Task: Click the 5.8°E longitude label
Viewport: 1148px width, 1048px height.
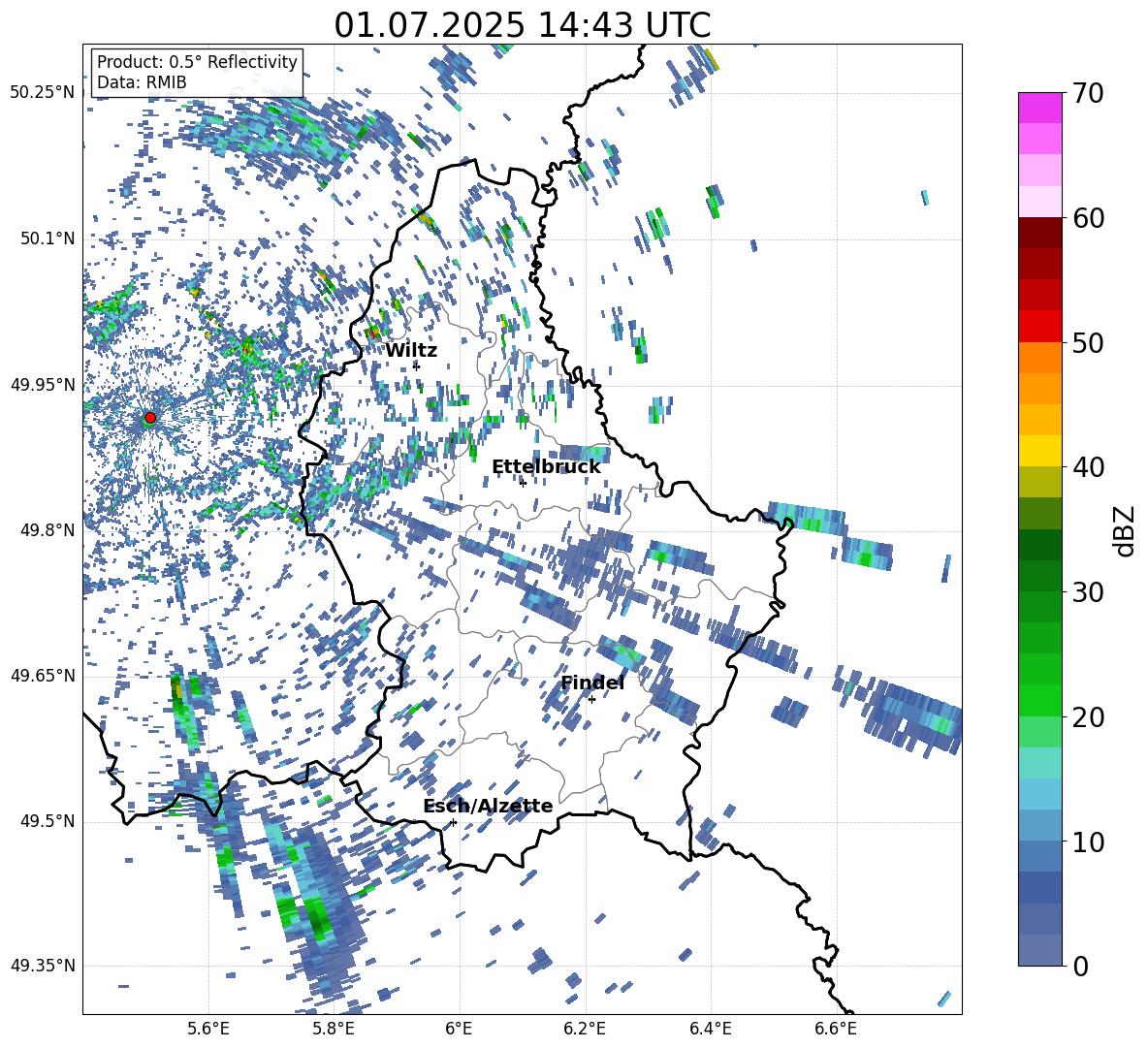Action: tap(334, 1030)
